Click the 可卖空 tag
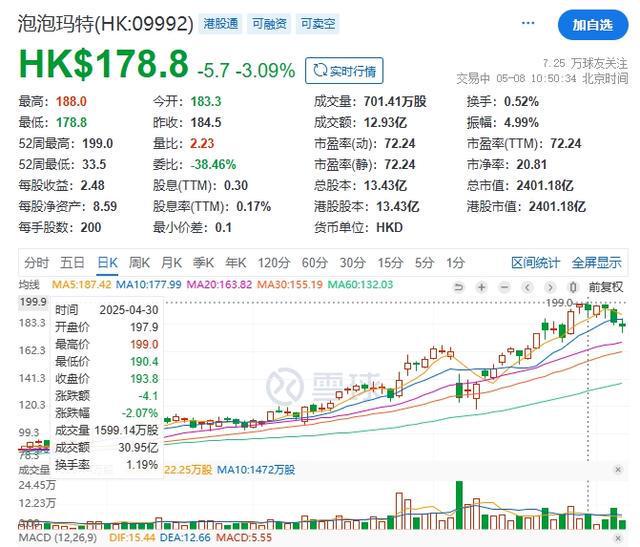The image size is (640, 547). coord(318,24)
